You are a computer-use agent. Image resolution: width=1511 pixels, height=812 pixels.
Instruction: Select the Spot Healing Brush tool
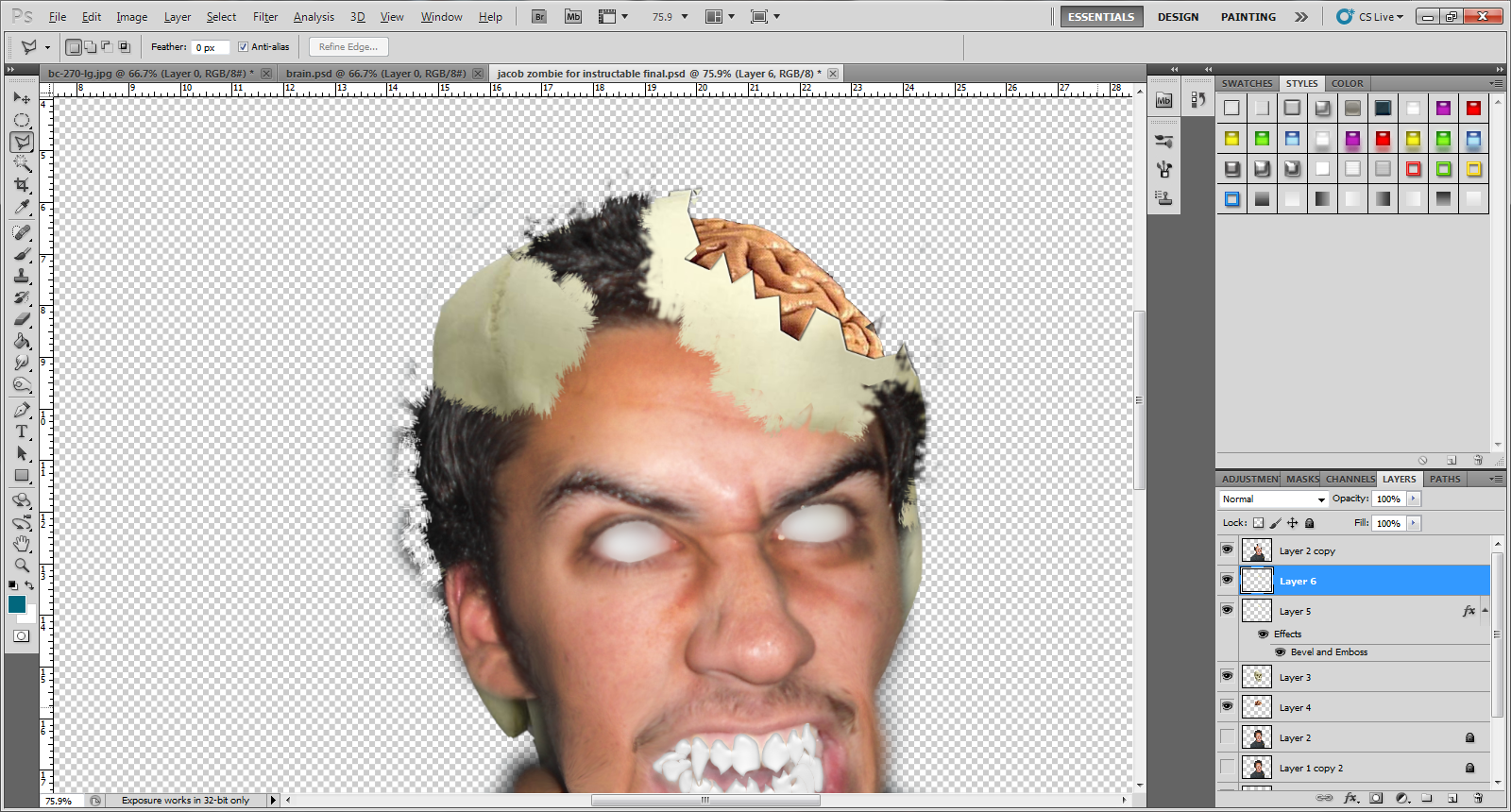[22, 232]
